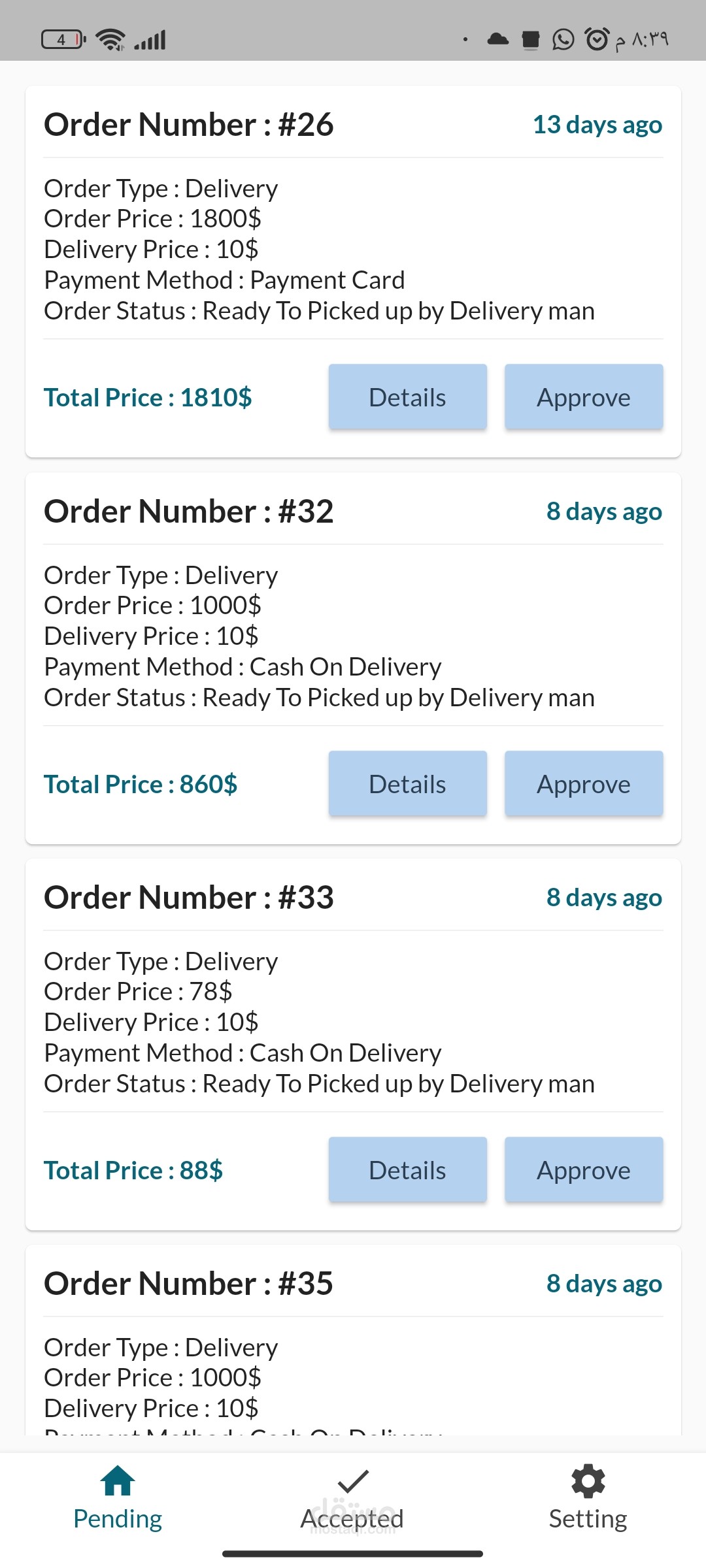Open the Setting gear icon

point(588,1480)
